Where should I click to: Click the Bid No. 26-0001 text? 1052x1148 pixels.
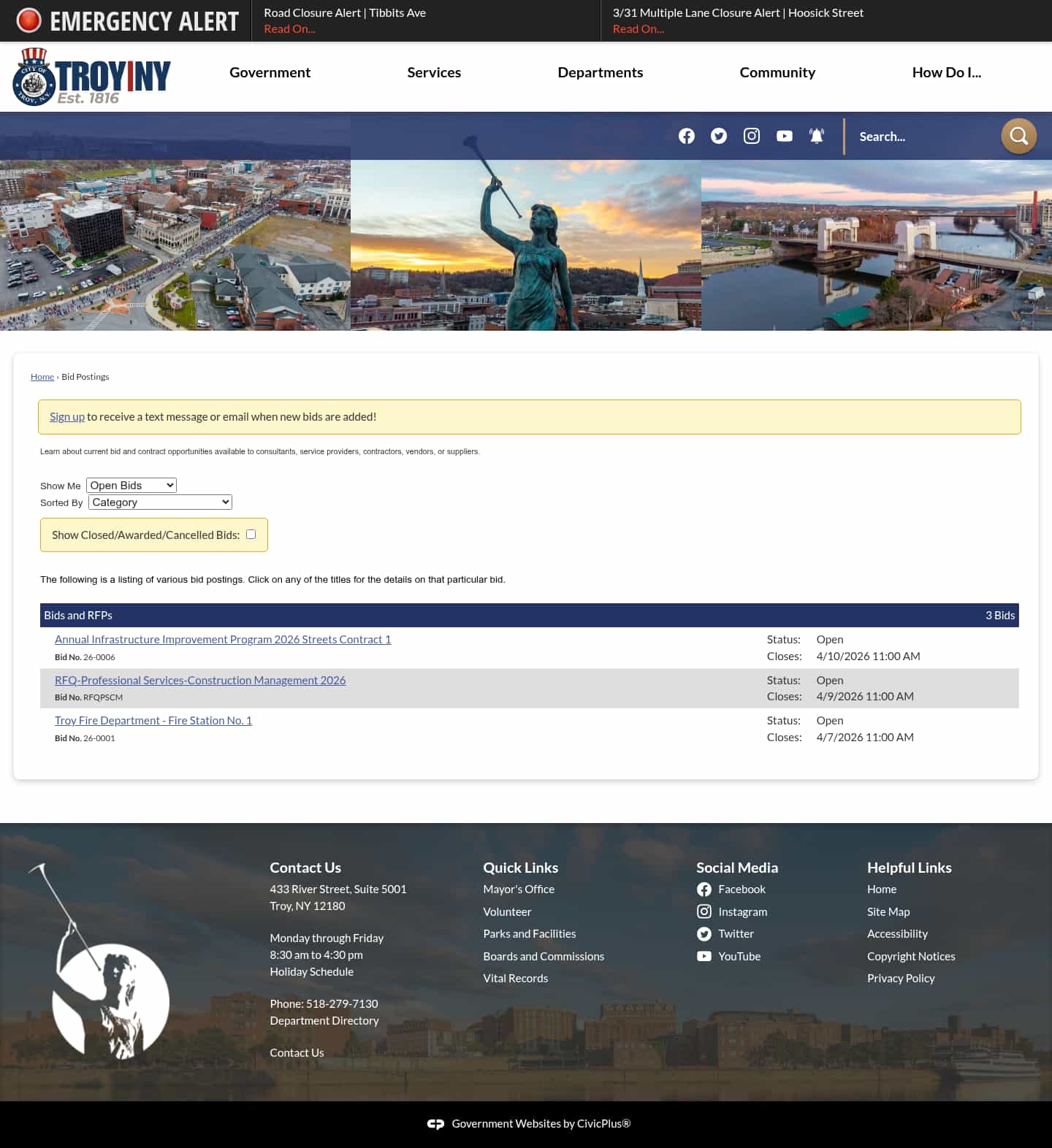85,738
